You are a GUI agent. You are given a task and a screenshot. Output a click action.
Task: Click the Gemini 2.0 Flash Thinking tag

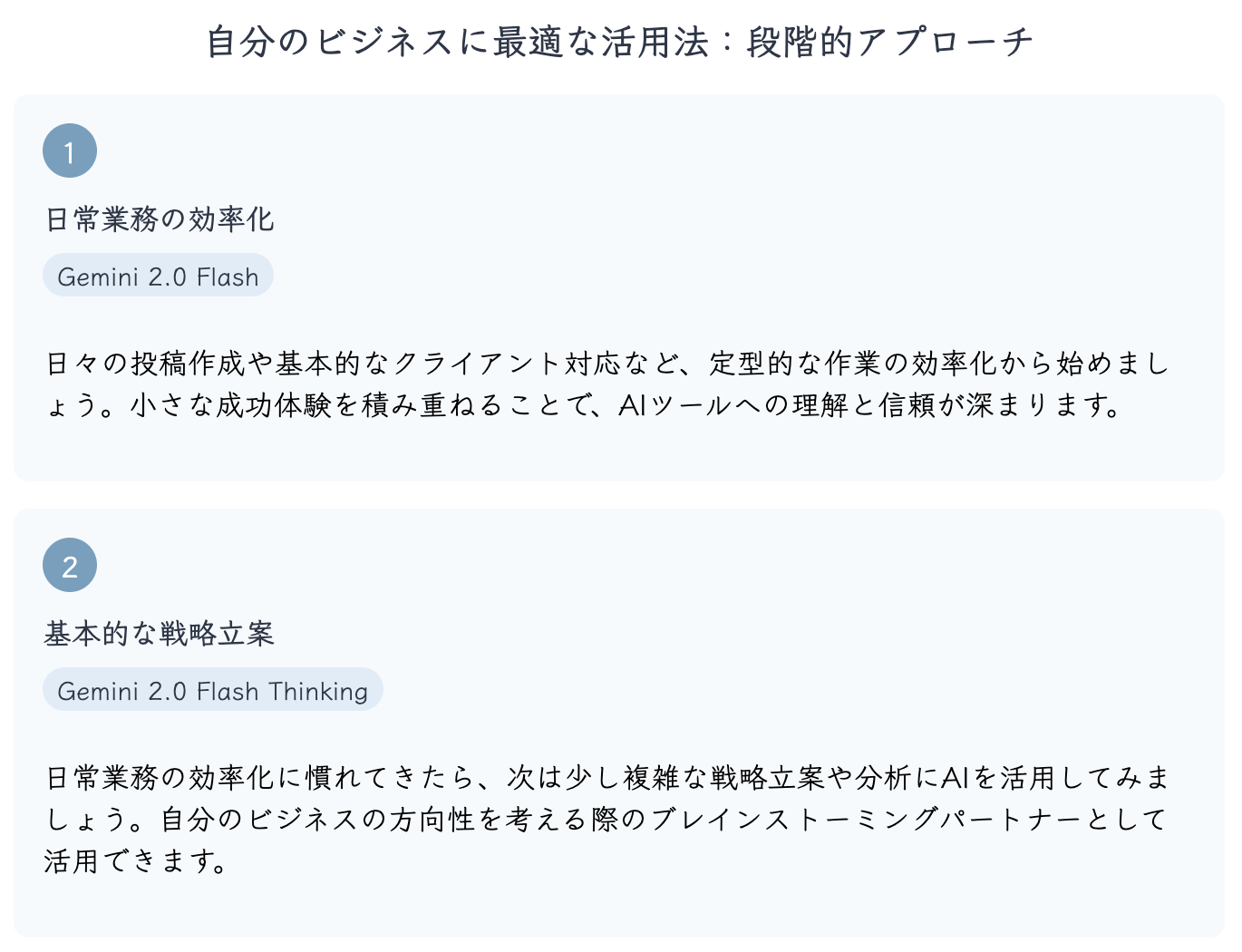(x=212, y=690)
